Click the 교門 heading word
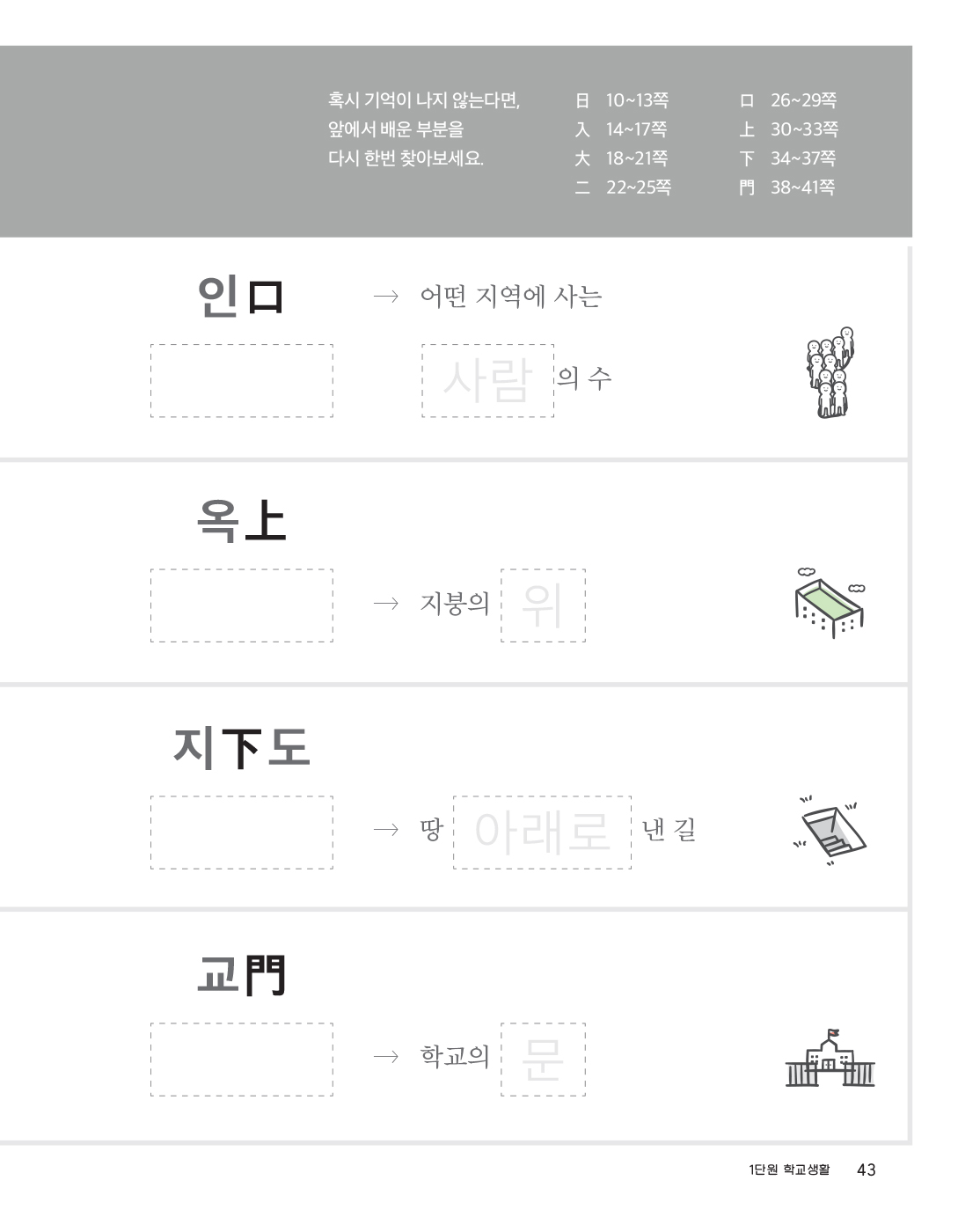Screen dimensions: 958x1232 (x=242, y=975)
